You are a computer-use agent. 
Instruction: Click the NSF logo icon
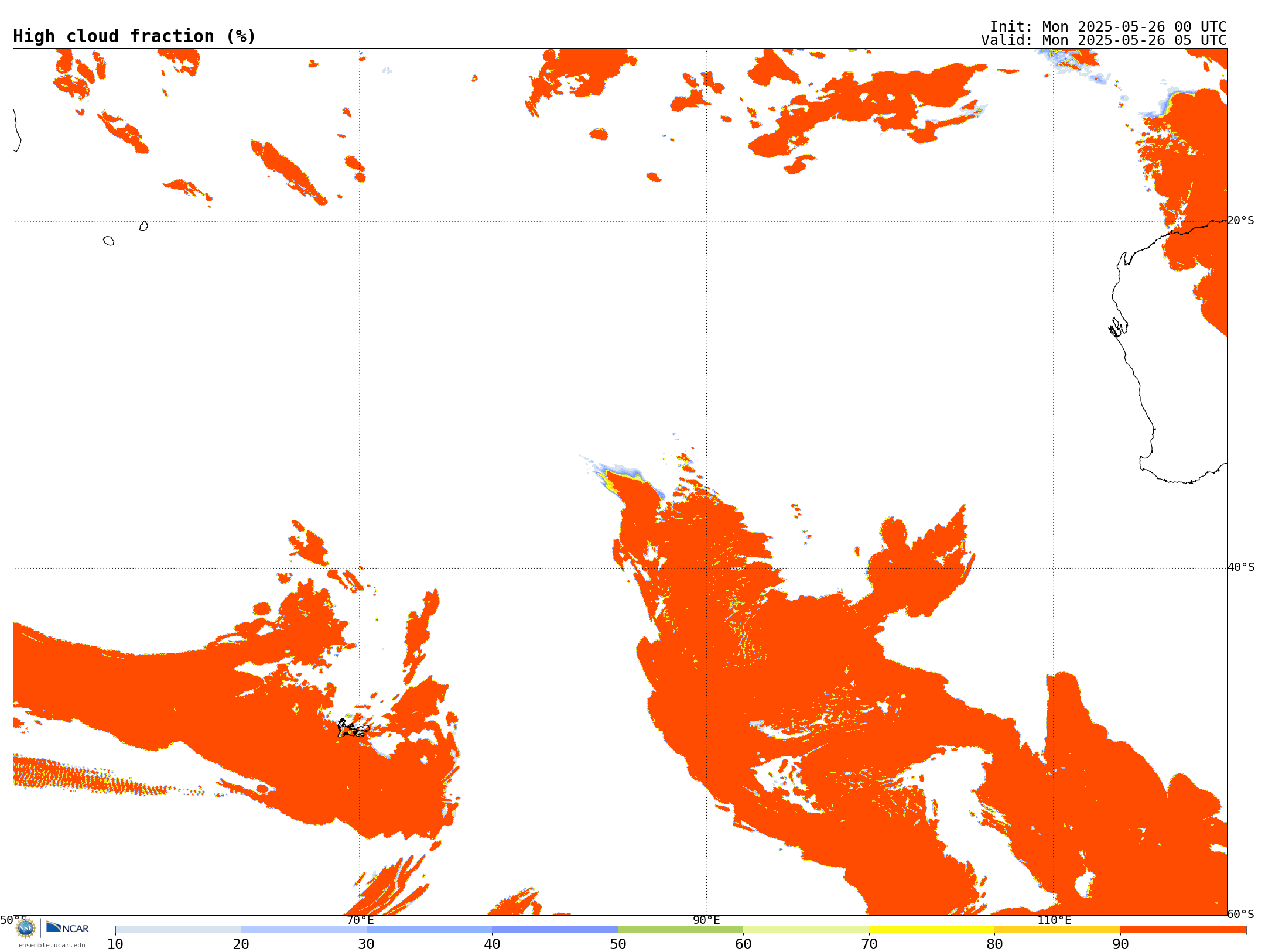point(26,928)
